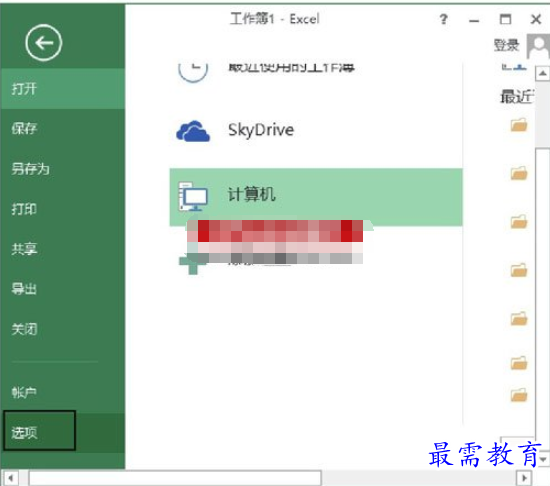Open the fourth recent folder icon

519,270
